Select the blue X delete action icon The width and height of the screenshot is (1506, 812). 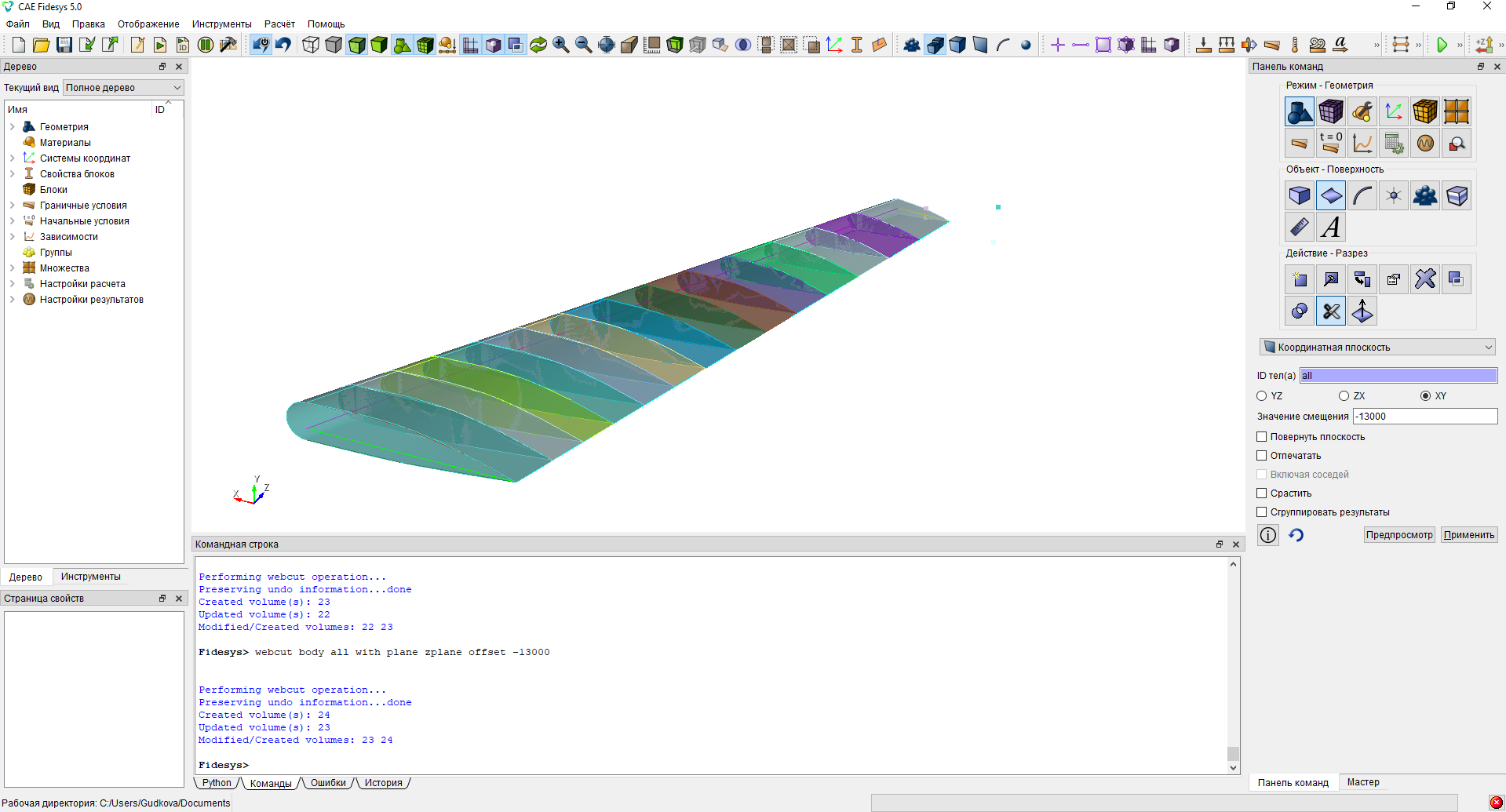click(x=1425, y=279)
